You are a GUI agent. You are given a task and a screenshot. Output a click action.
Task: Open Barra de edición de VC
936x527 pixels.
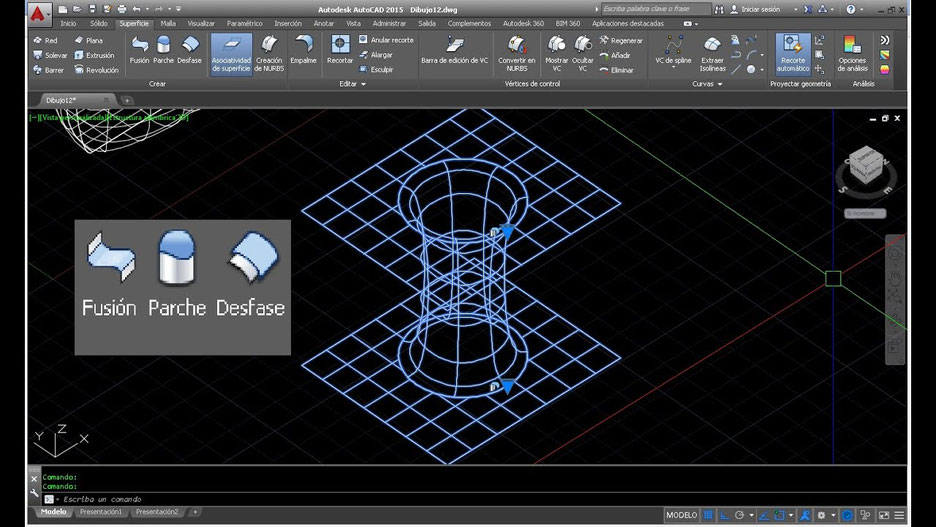(455, 50)
